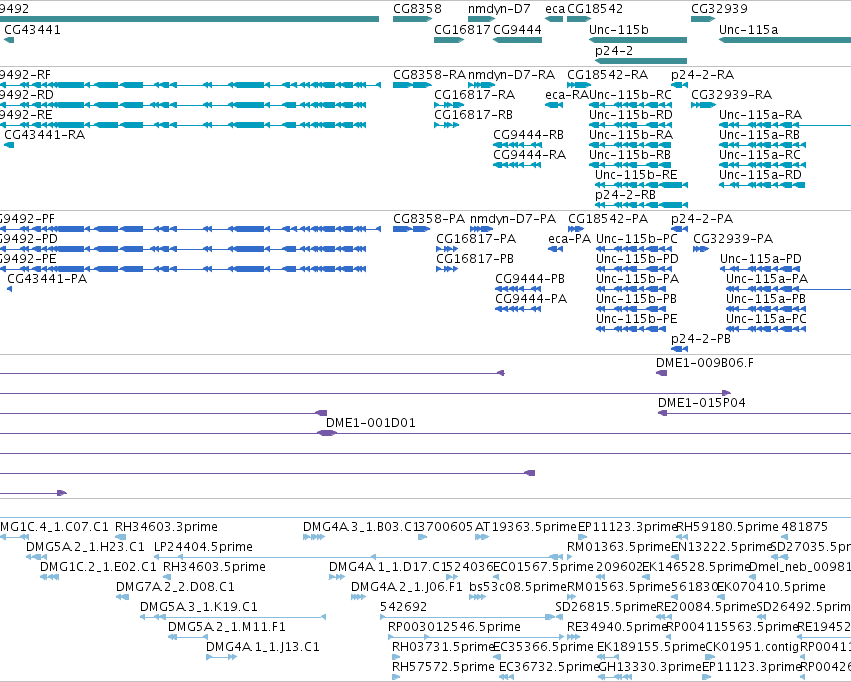Screen dimensions: 851x682
Task: Select the Unc-115a-RA transcript label
Action: pos(760,115)
